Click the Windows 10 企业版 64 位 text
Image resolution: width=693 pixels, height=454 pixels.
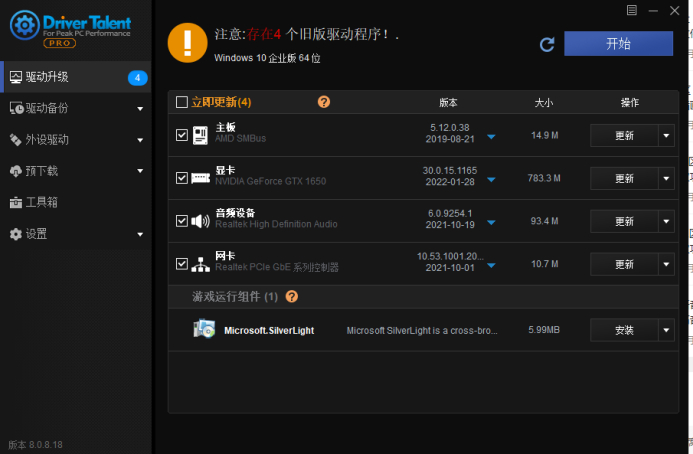pyautogui.click(x=267, y=58)
